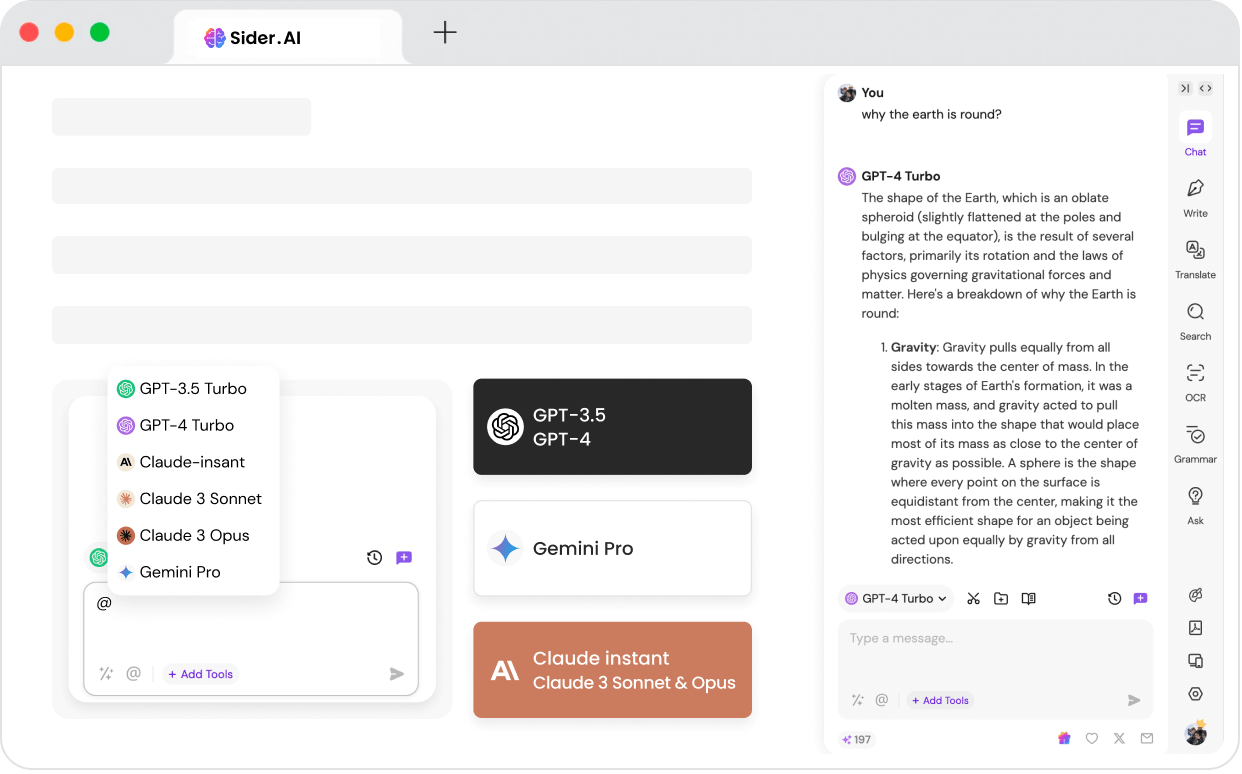This screenshot has width=1242, height=774.
Task: Open the Write tool in sidebar
Action: [1195, 197]
